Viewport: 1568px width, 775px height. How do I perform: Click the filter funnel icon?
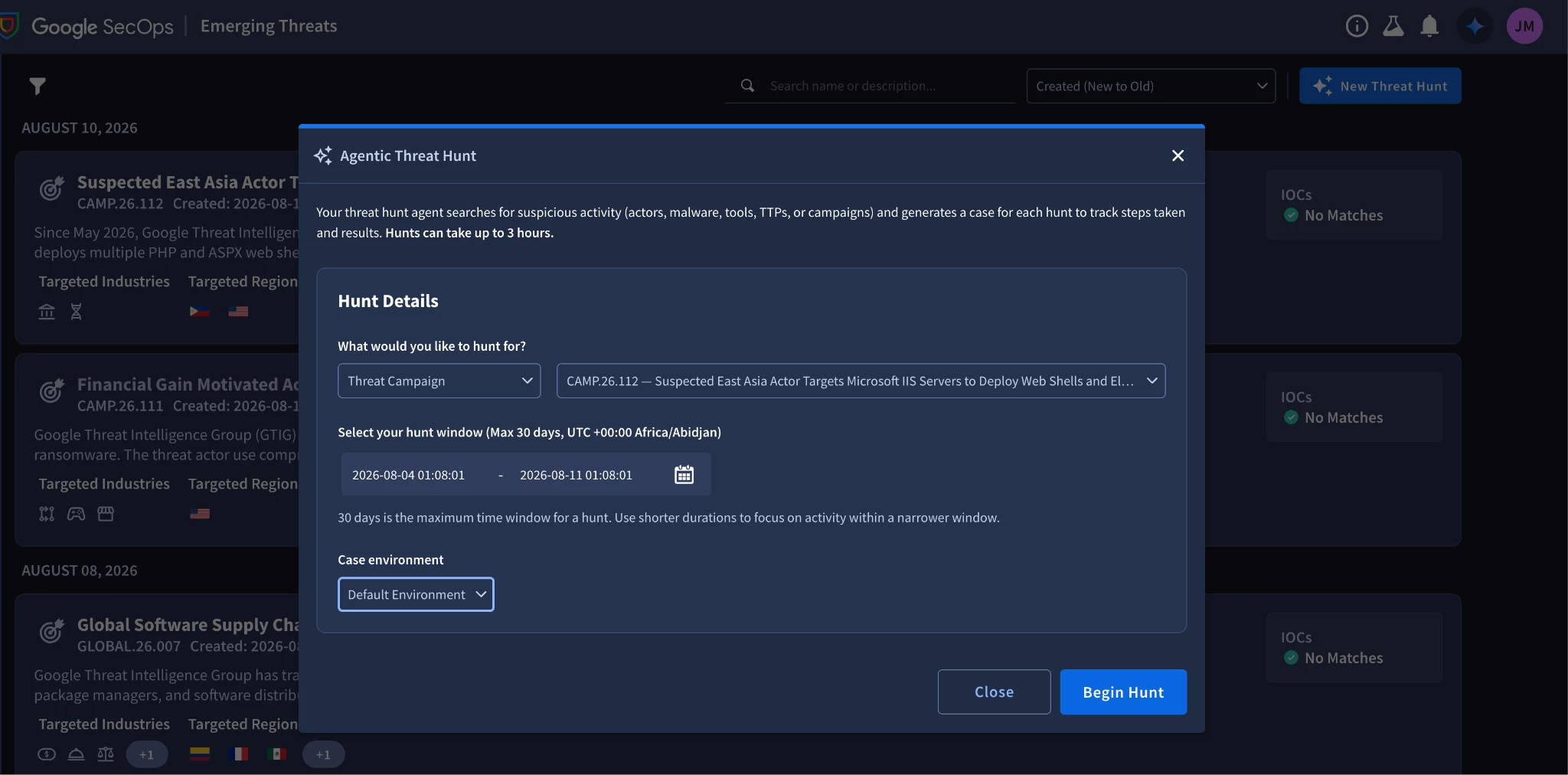click(38, 86)
